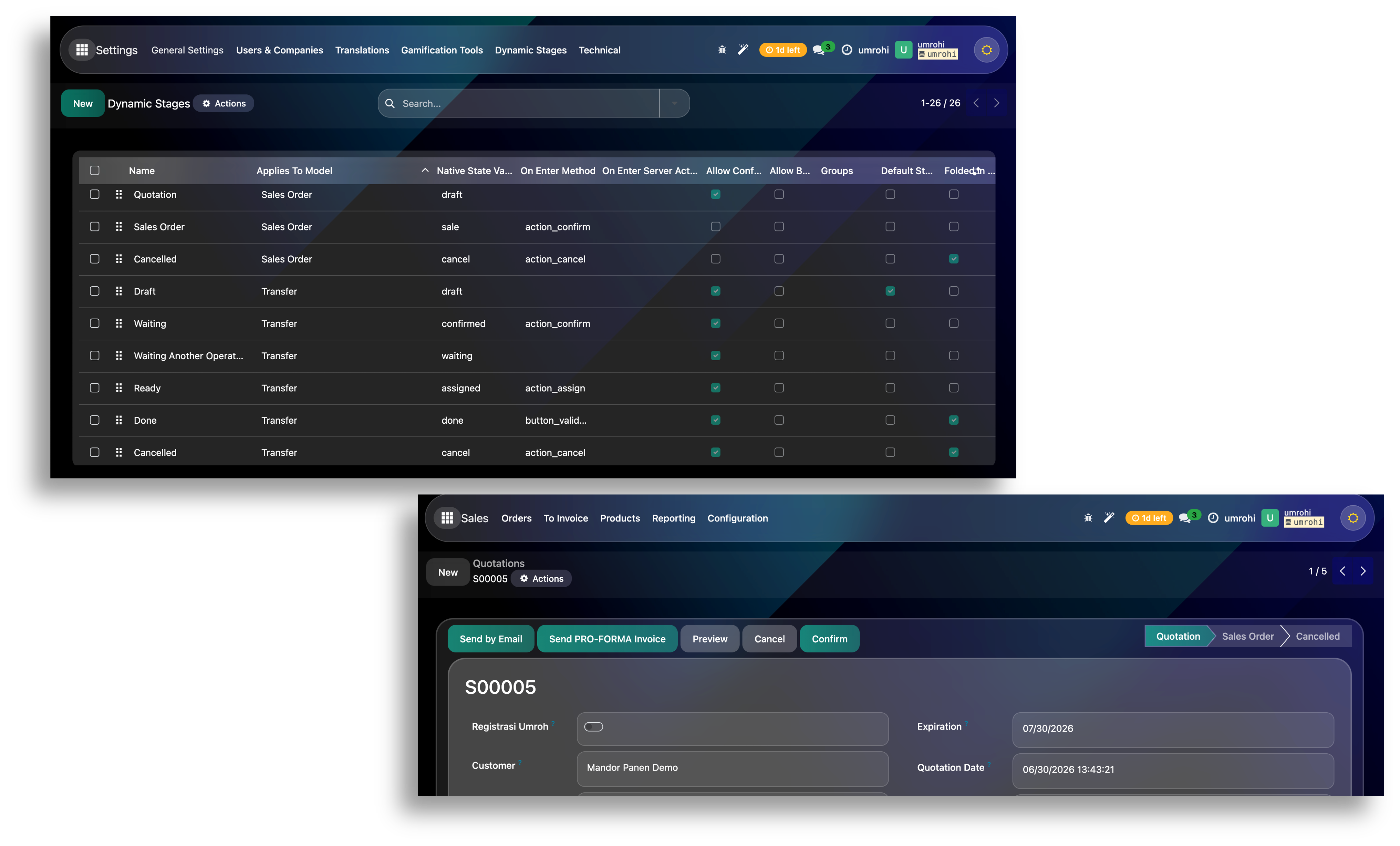Click the Preview button
The width and height of the screenshot is (1400, 846).
click(710, 639)
